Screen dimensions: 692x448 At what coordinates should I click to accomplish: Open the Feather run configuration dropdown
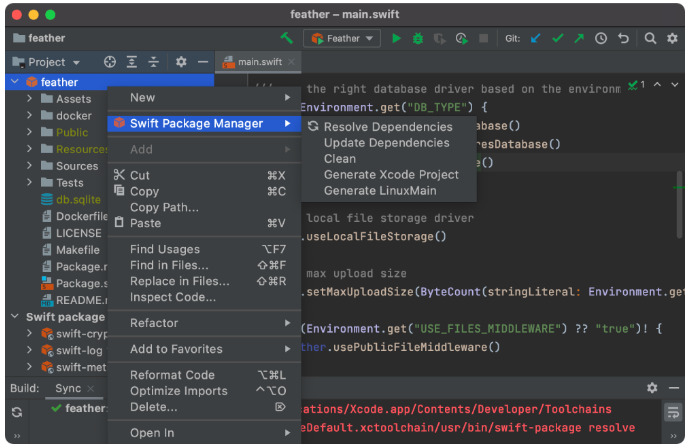point(342,38)
